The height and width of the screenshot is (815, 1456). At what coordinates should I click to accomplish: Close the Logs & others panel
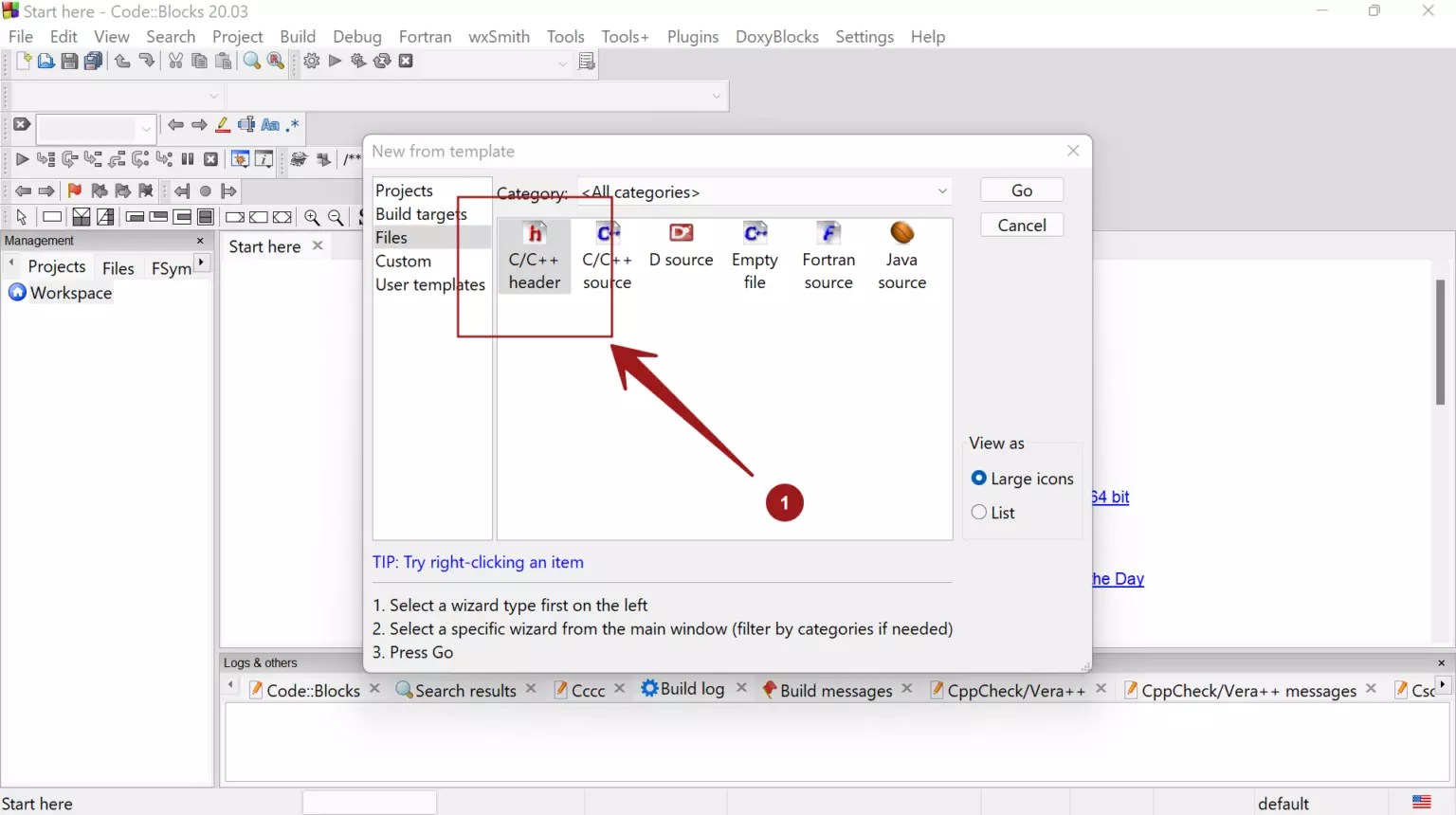(1442, 662)
